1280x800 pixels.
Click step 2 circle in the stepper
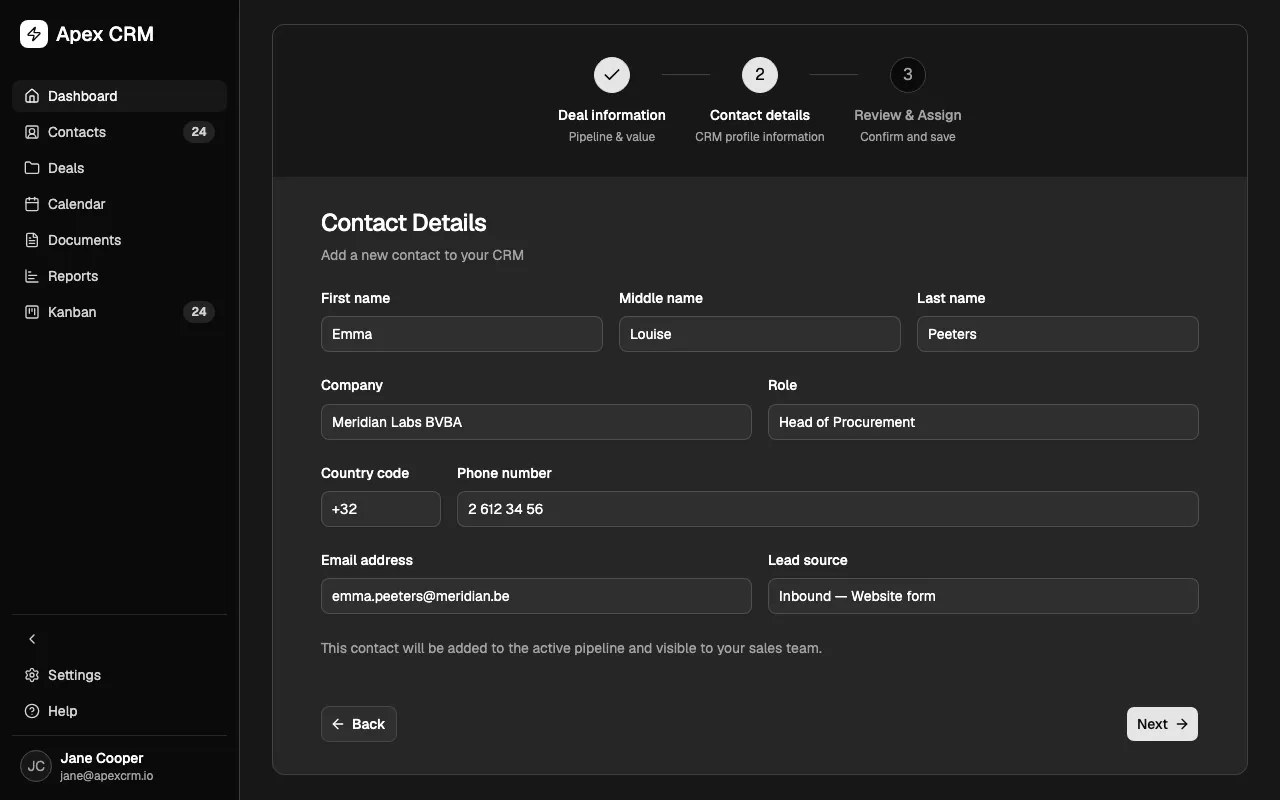[x=760, y=75]
